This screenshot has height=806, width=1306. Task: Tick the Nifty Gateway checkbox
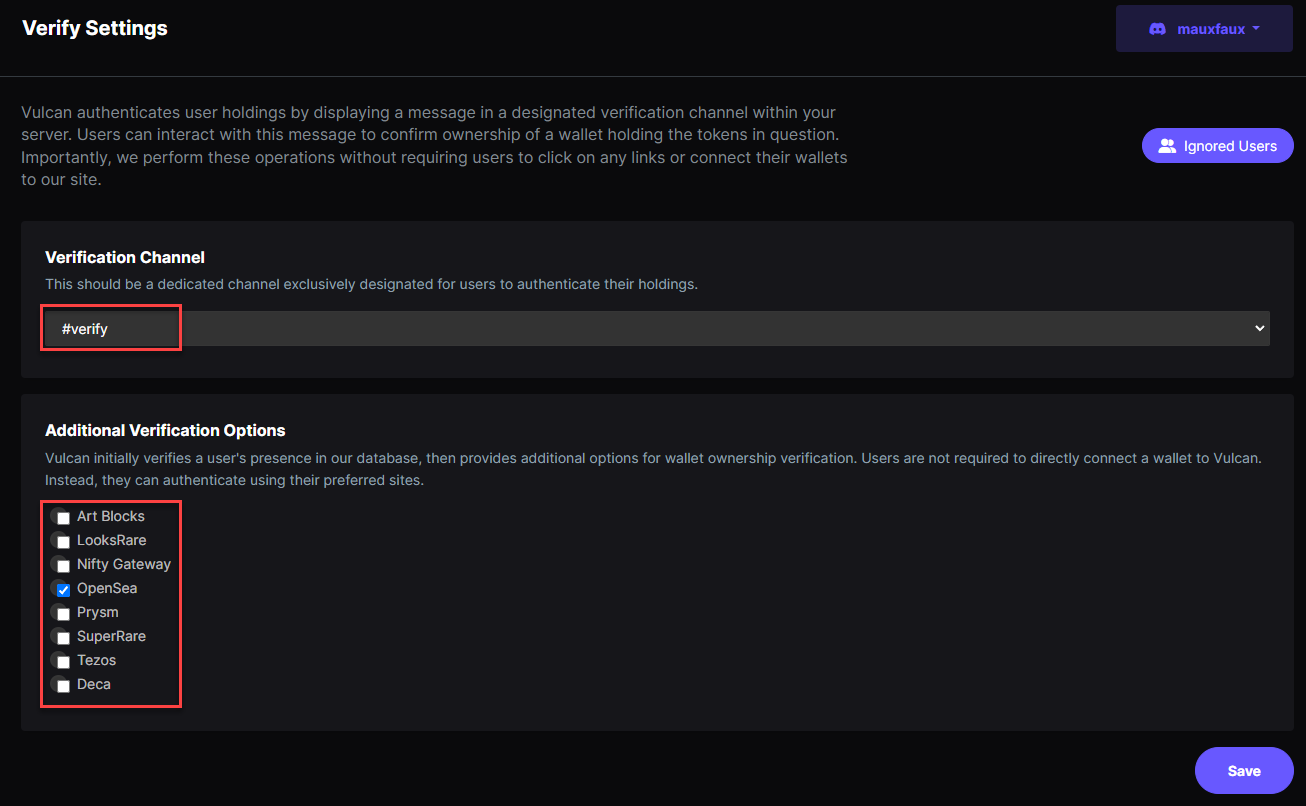[63, 566]
